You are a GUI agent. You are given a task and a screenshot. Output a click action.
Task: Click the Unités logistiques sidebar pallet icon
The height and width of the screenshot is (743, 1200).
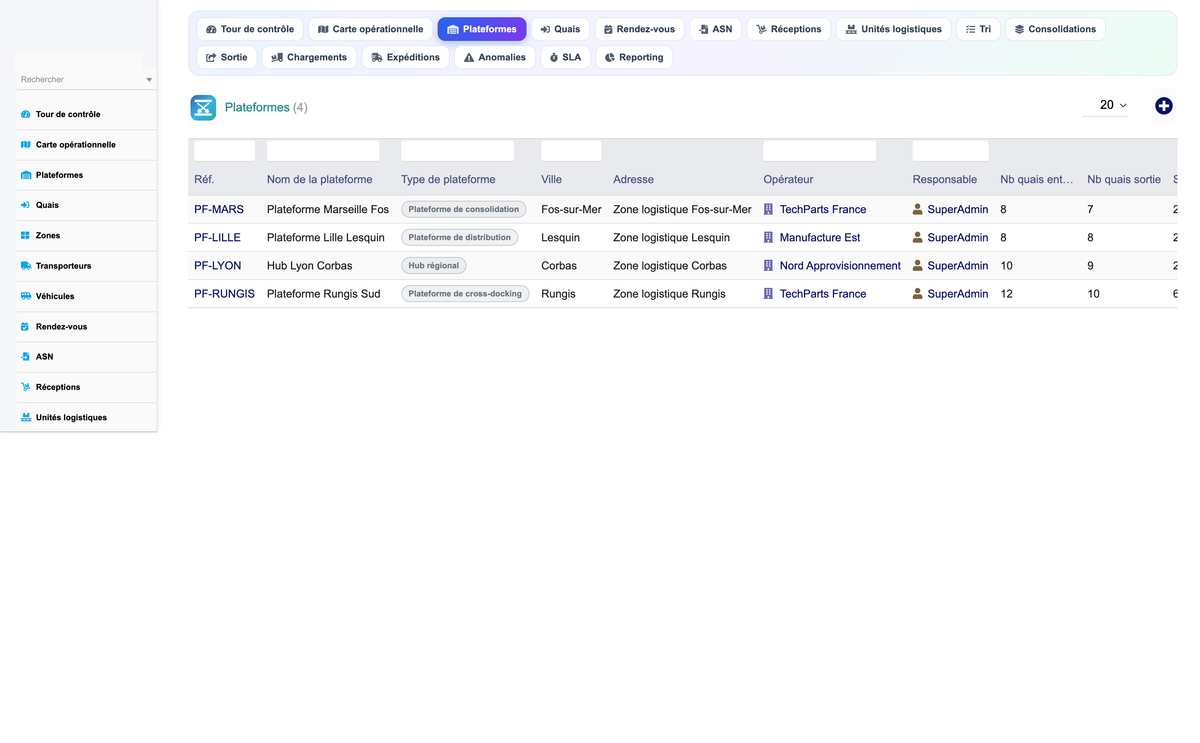pos(26,418)
